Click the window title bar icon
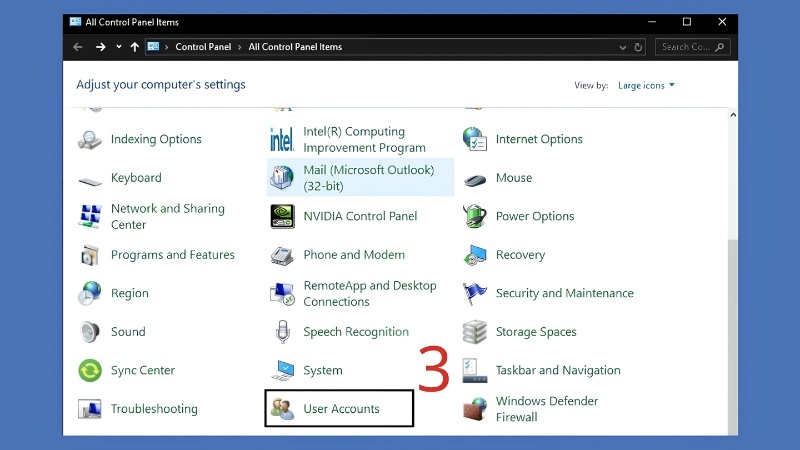Image resolution: width=800 pixels, height=450 pixels. 76,21
